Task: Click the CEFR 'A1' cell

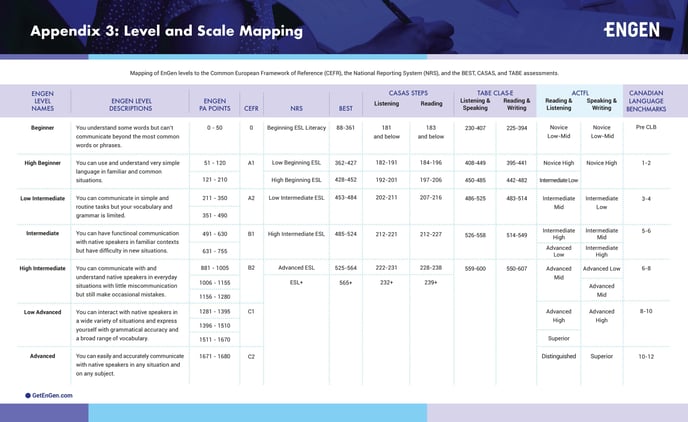Action: click(x=251, y=163)
